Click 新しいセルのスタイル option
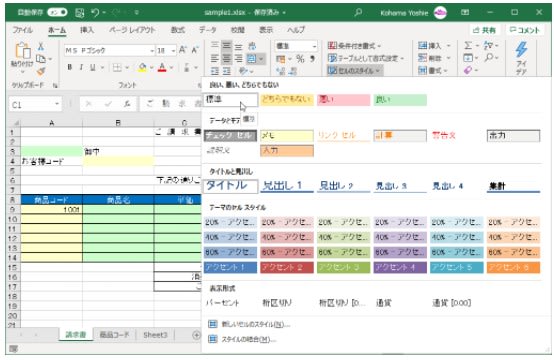This screenshot has height=360, width=554. 255,324
